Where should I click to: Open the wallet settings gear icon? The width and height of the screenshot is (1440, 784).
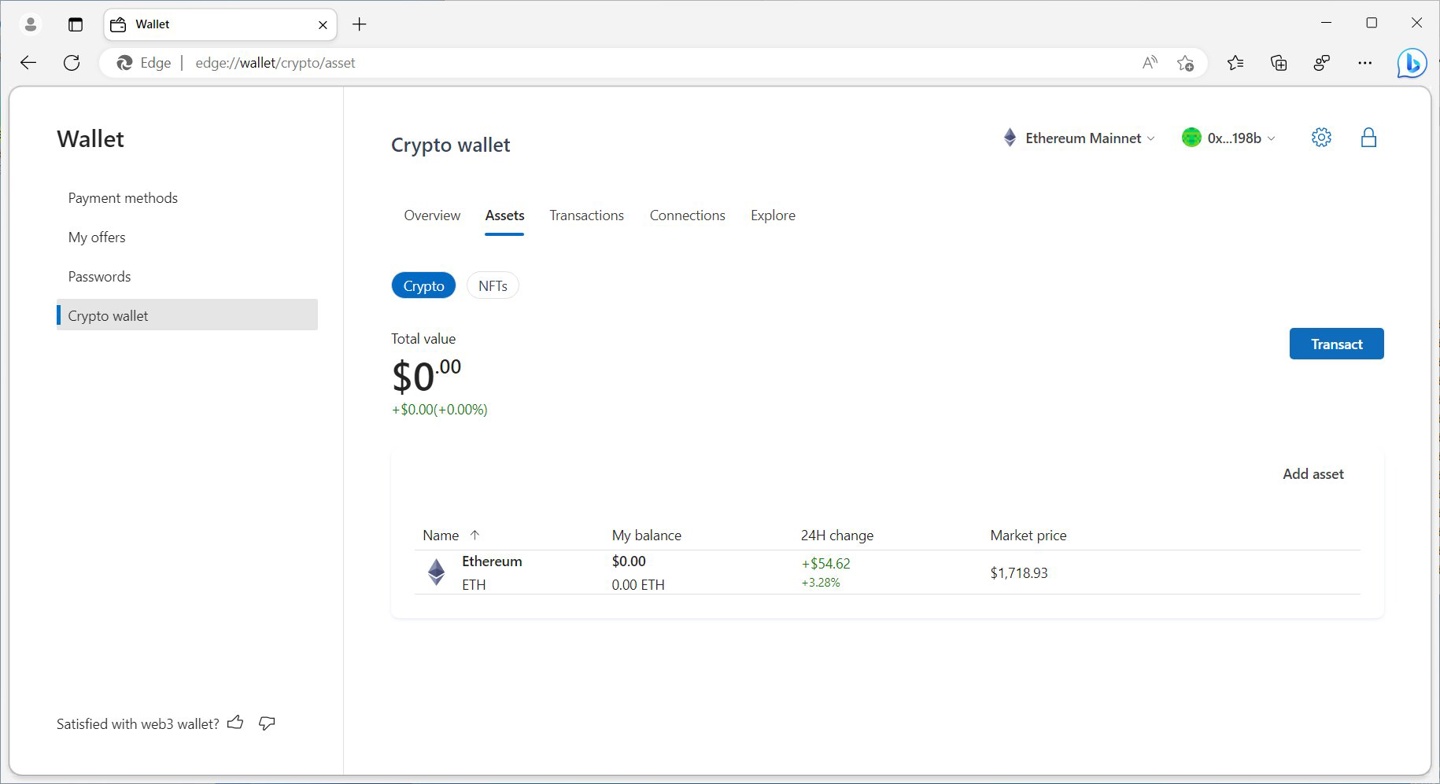(1321, 138)
